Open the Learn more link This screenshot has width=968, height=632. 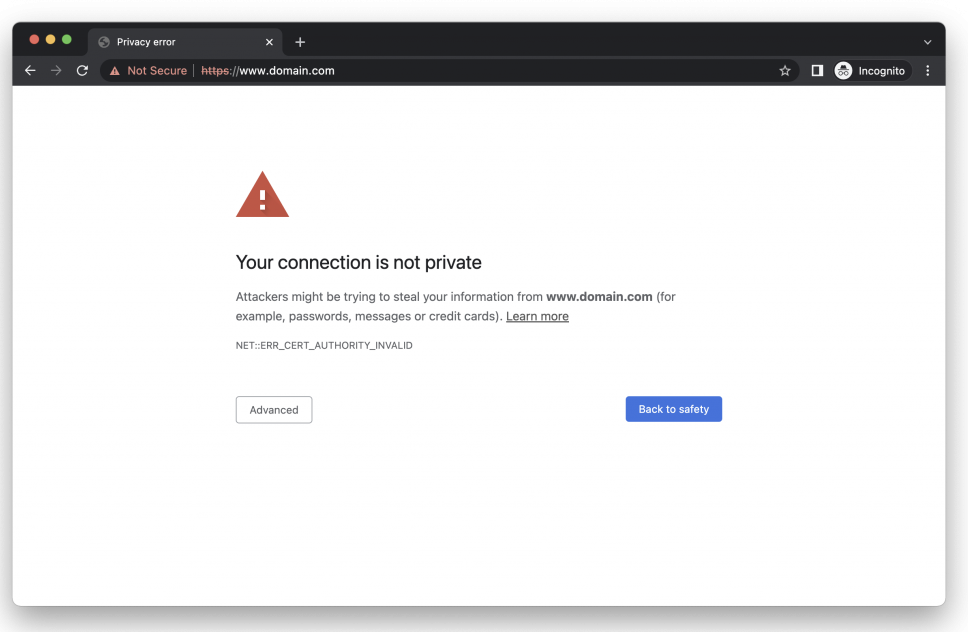[x=537, y=316]
